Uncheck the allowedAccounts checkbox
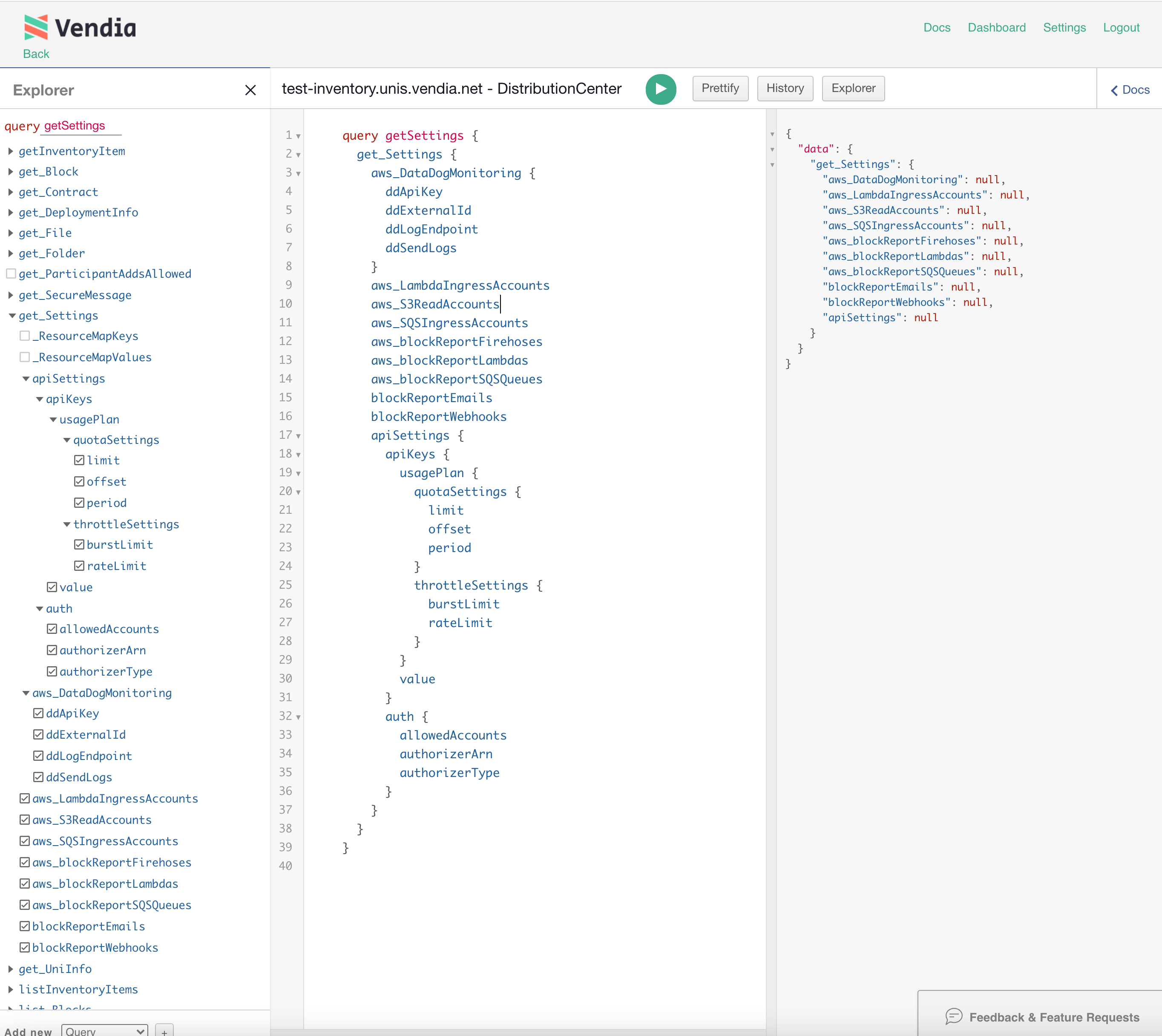 point(52,628)
